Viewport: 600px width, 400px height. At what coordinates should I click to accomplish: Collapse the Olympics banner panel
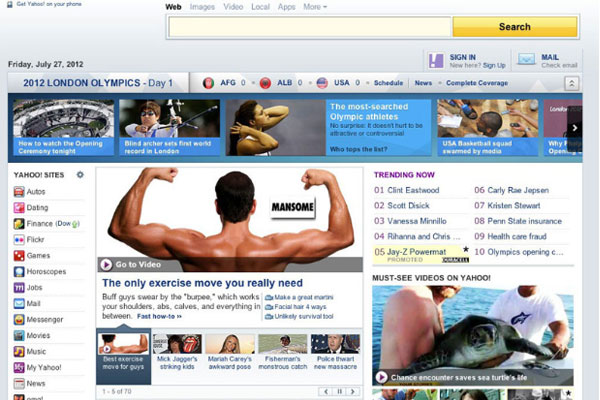pos(572,83)
